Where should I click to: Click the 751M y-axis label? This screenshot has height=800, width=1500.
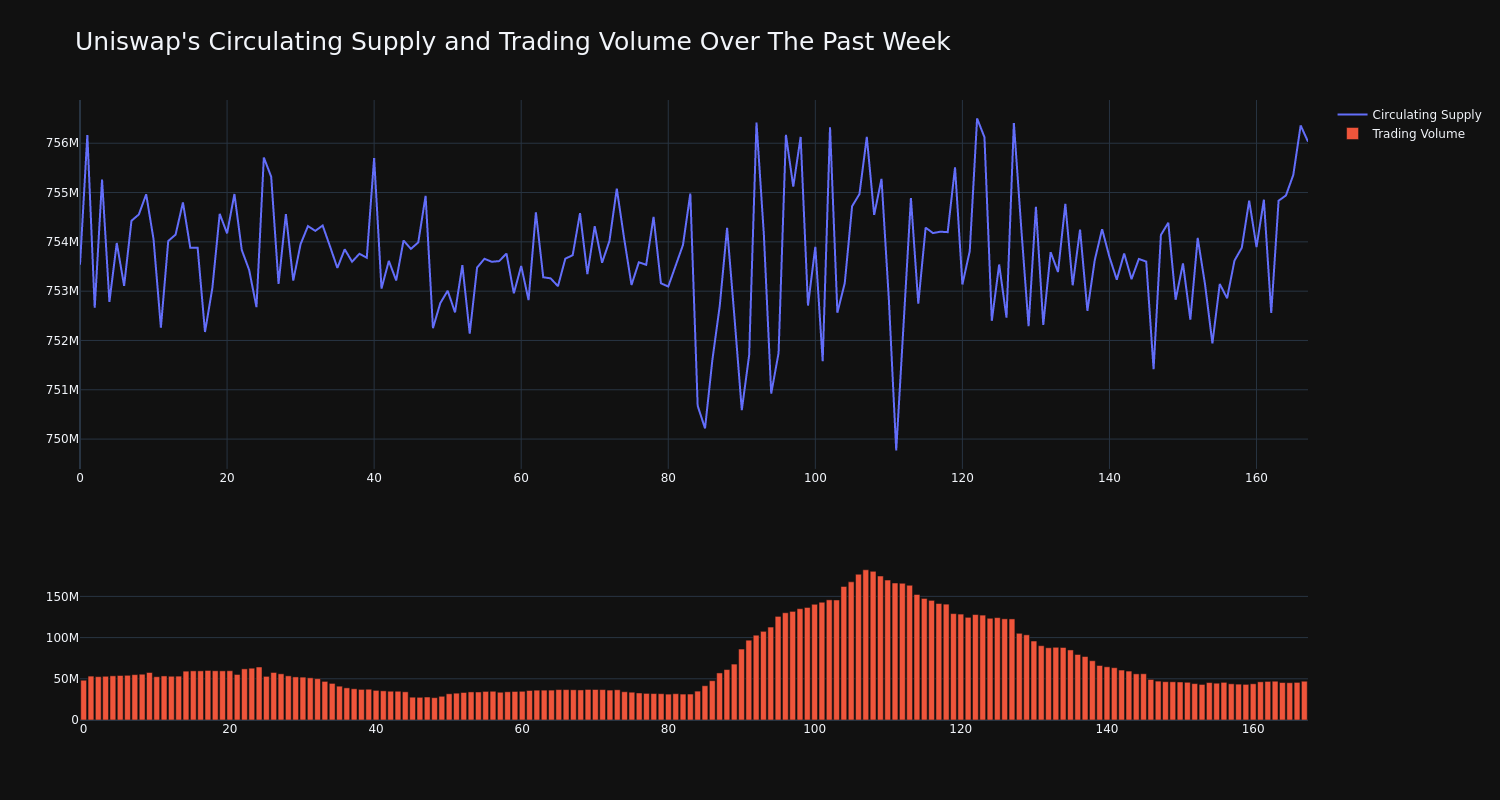tap(62, 390)
